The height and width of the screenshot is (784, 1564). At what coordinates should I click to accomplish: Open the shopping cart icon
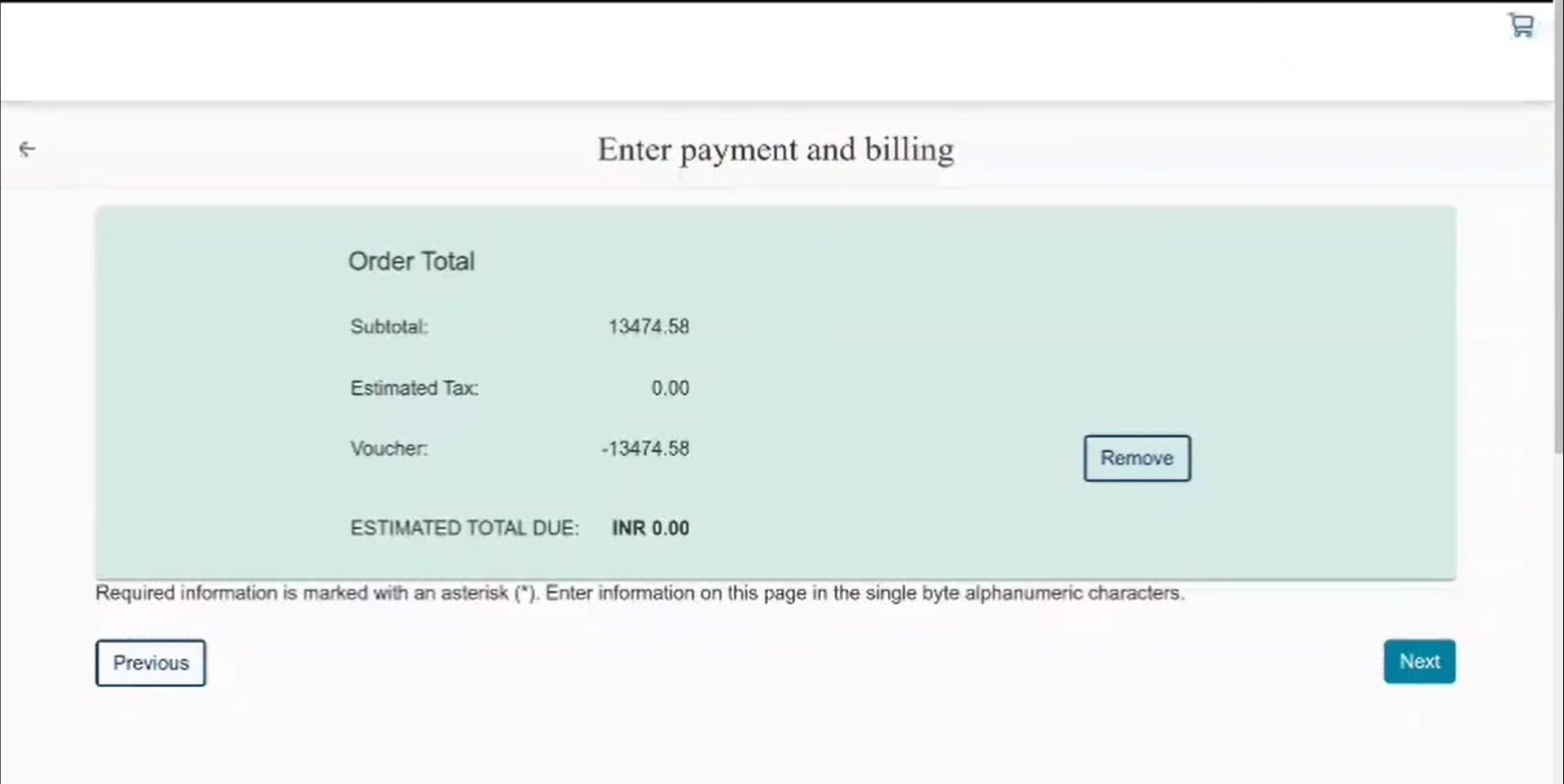[1521, 25]
